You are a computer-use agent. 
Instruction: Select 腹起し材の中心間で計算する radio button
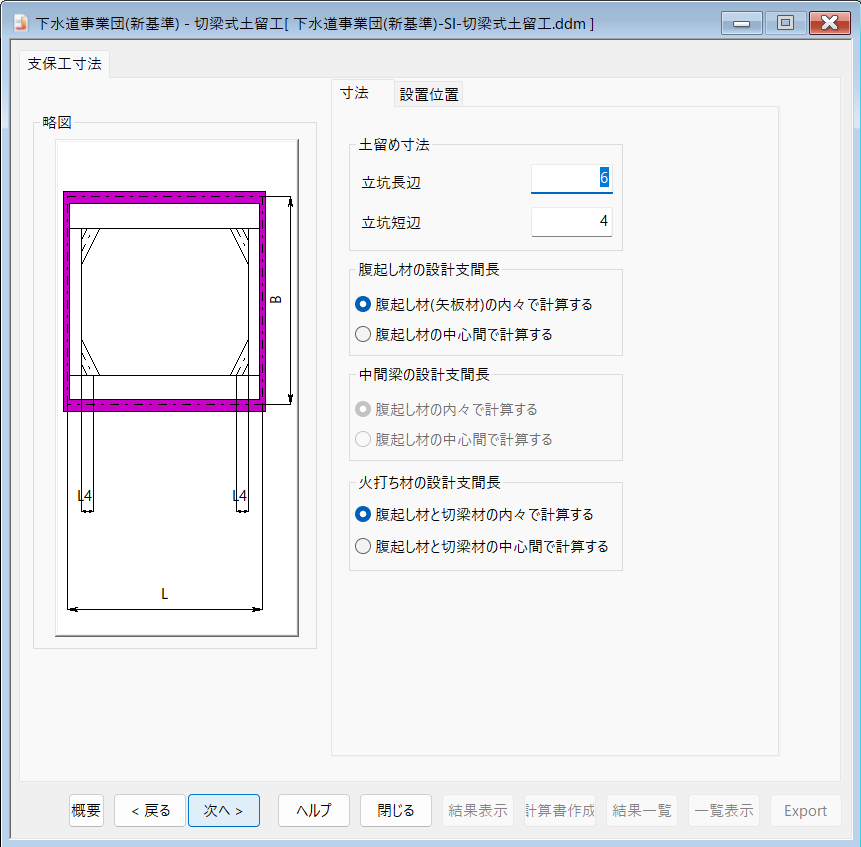click(x=363, y=334)
